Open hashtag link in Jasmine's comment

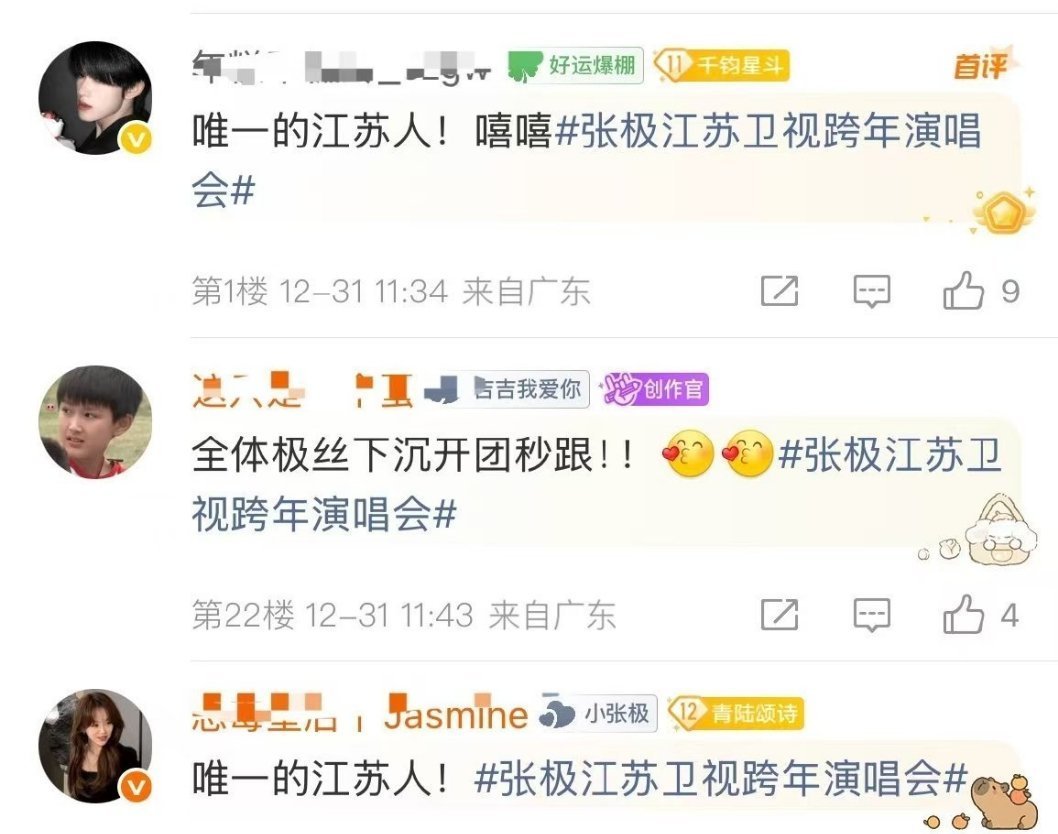tap(722, 779)
